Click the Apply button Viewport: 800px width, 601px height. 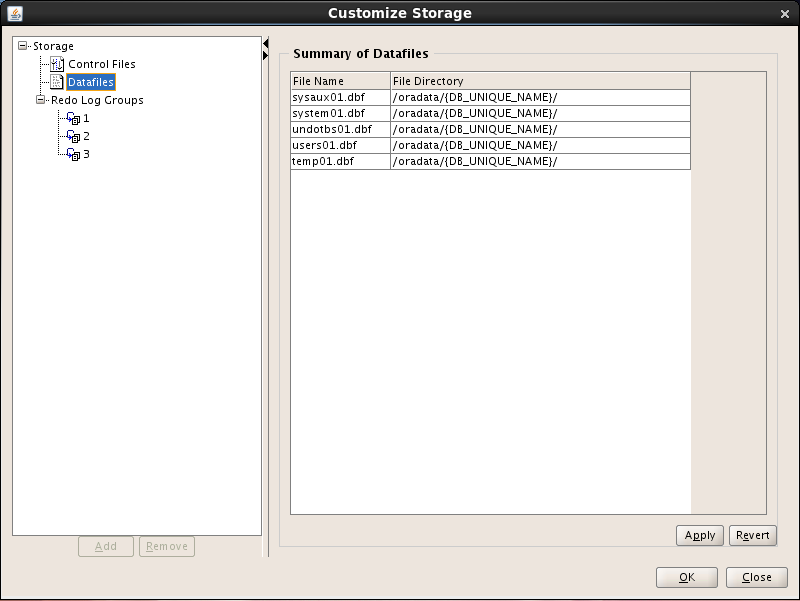pyautogui.click(x=699, y=535)
